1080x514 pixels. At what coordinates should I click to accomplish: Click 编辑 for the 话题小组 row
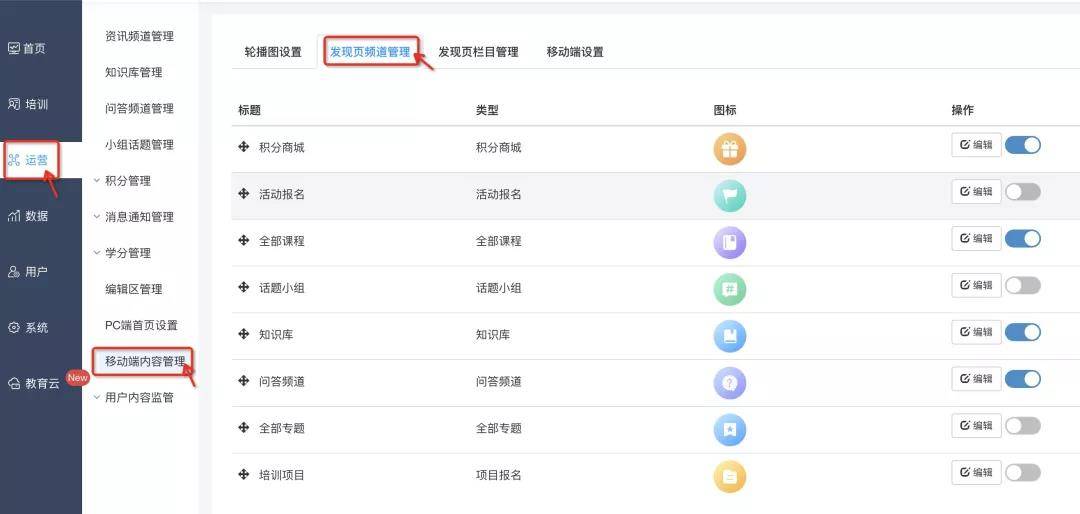pos(976,285)
